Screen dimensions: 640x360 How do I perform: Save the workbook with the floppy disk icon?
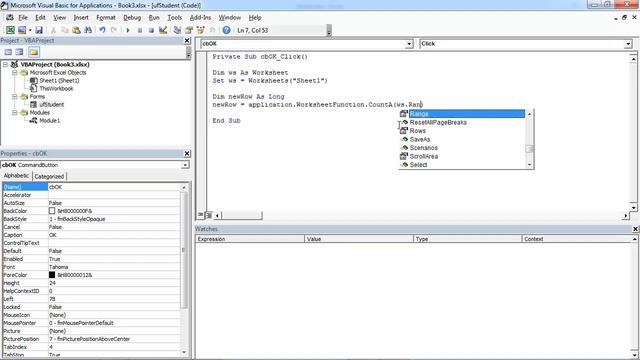click(x=39, y=30)
